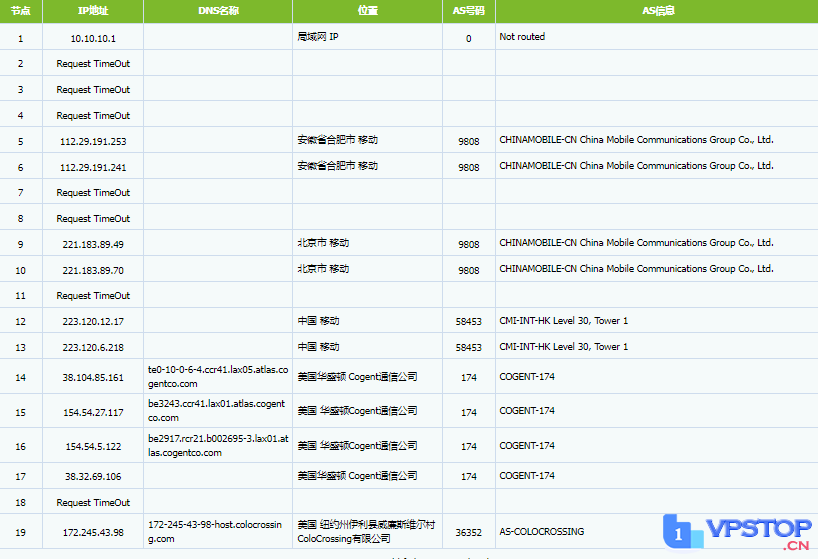Select Request TimeOut in row 2
The height and width of the screenshot is (559, 818).
pos(93,64)
